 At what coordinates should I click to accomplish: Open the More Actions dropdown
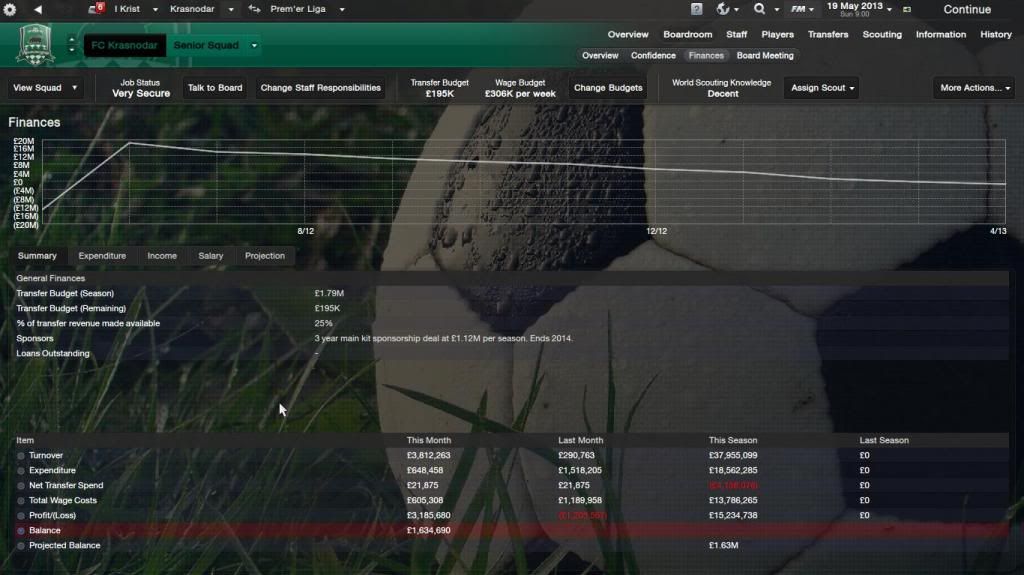(x=973, y=88)
